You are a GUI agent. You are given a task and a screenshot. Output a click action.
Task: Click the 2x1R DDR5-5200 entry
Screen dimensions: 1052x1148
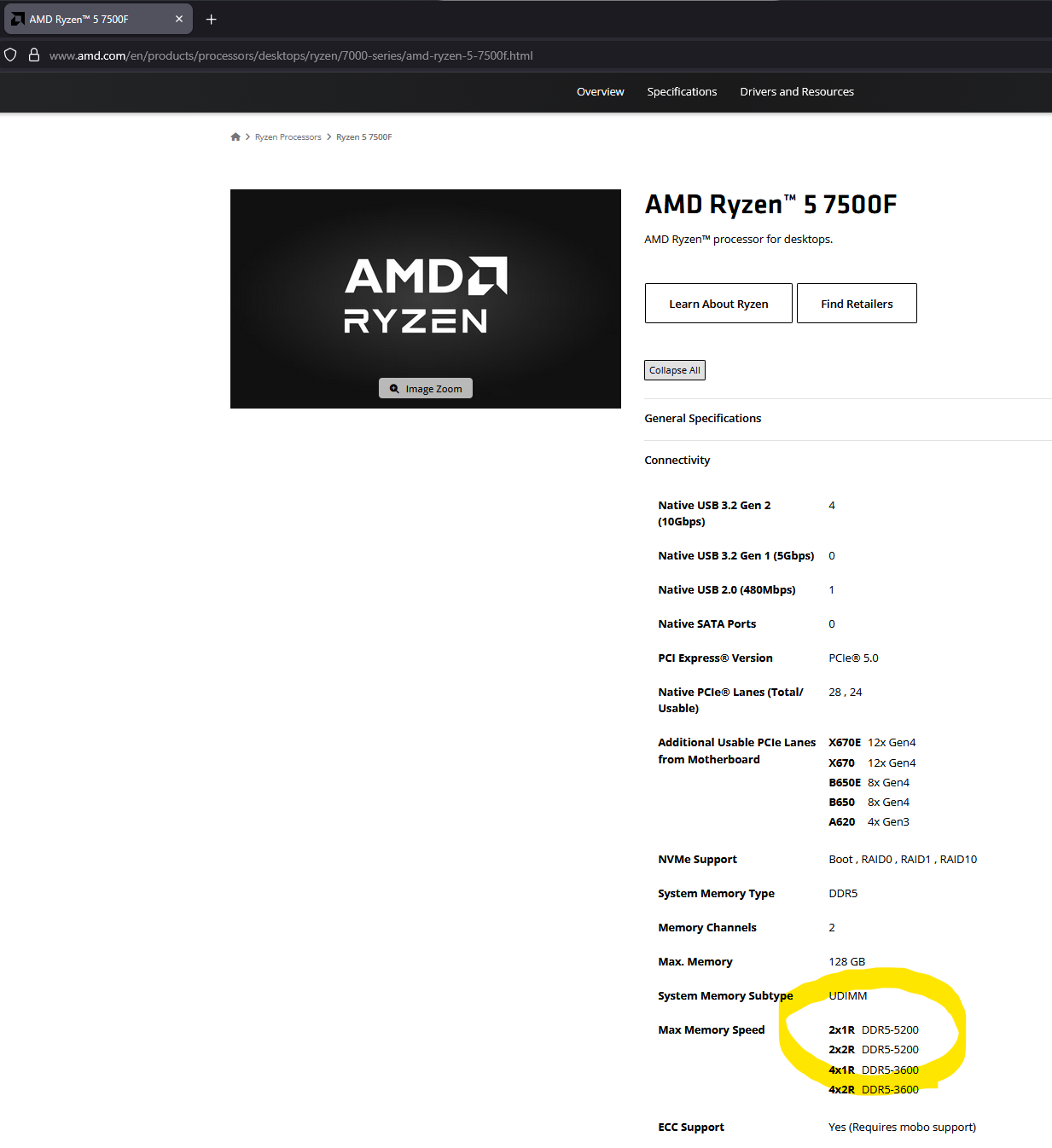tap(874, 1029)
